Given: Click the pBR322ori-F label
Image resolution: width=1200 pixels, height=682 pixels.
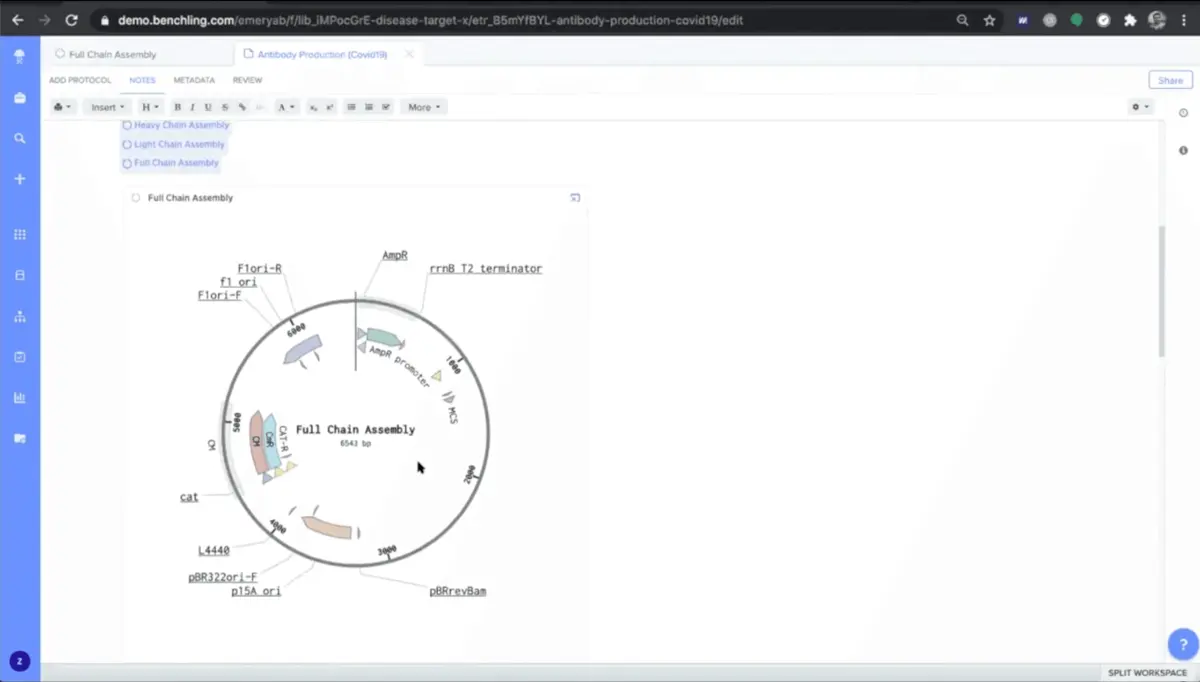Looking at the screenshot, I should (x=223, y=577).
